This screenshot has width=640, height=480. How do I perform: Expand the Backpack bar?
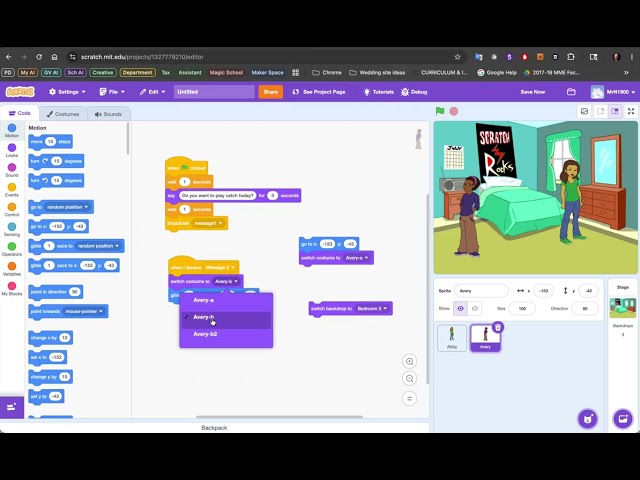[x=214, y=428]
